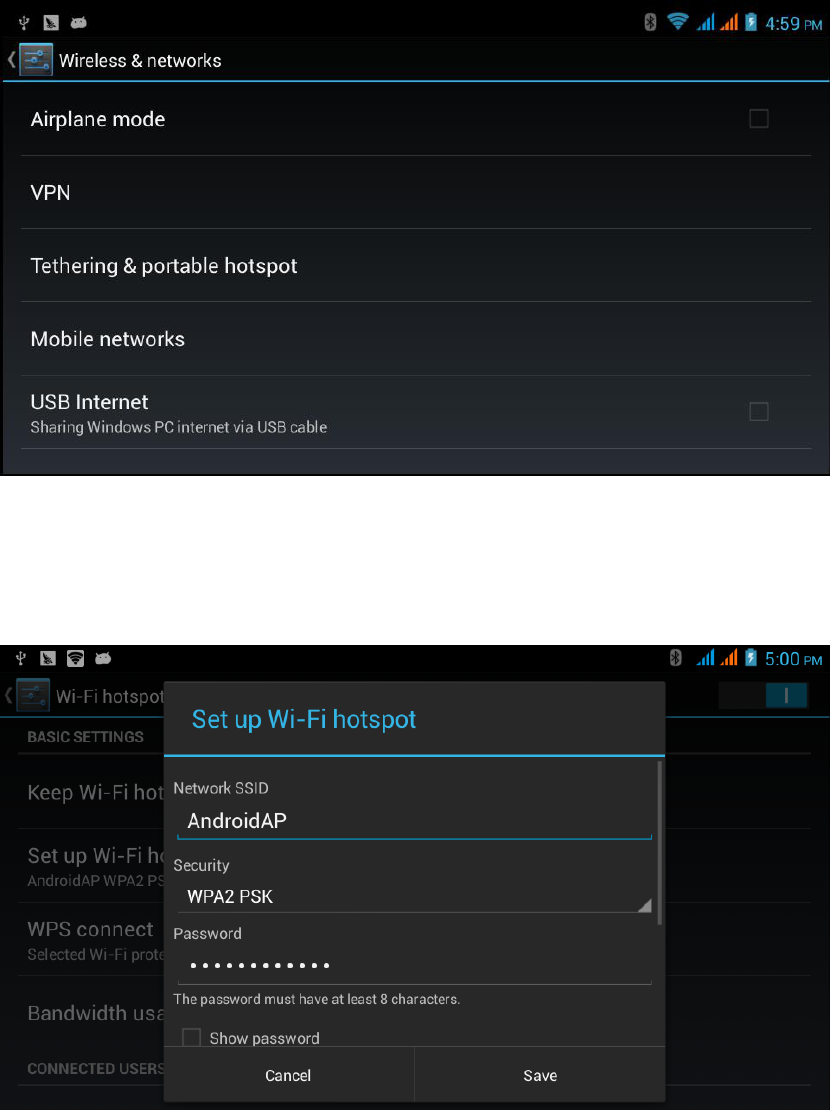Cancel the hotspot setup dialog
Viewport: 830px width, 1110px height.
[x=288, y=1075]
